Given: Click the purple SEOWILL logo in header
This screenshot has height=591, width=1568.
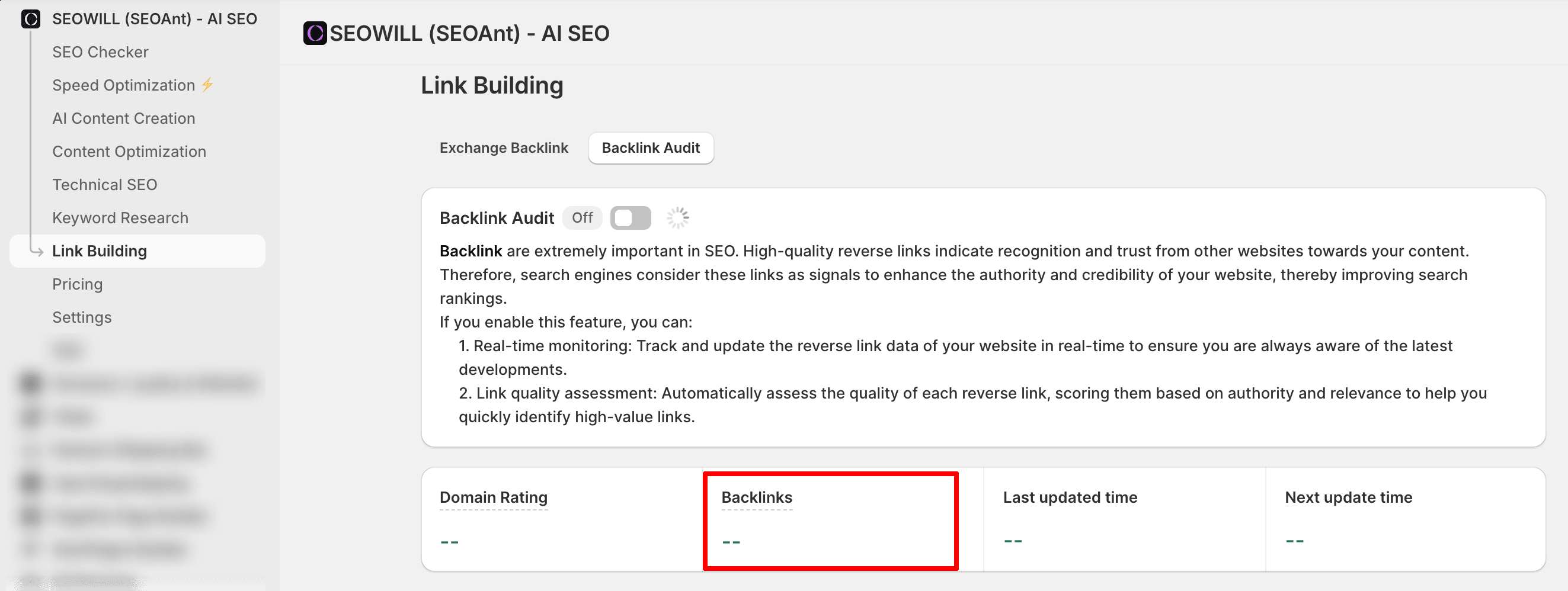Looking at the screenshot, I should [315, 33].
